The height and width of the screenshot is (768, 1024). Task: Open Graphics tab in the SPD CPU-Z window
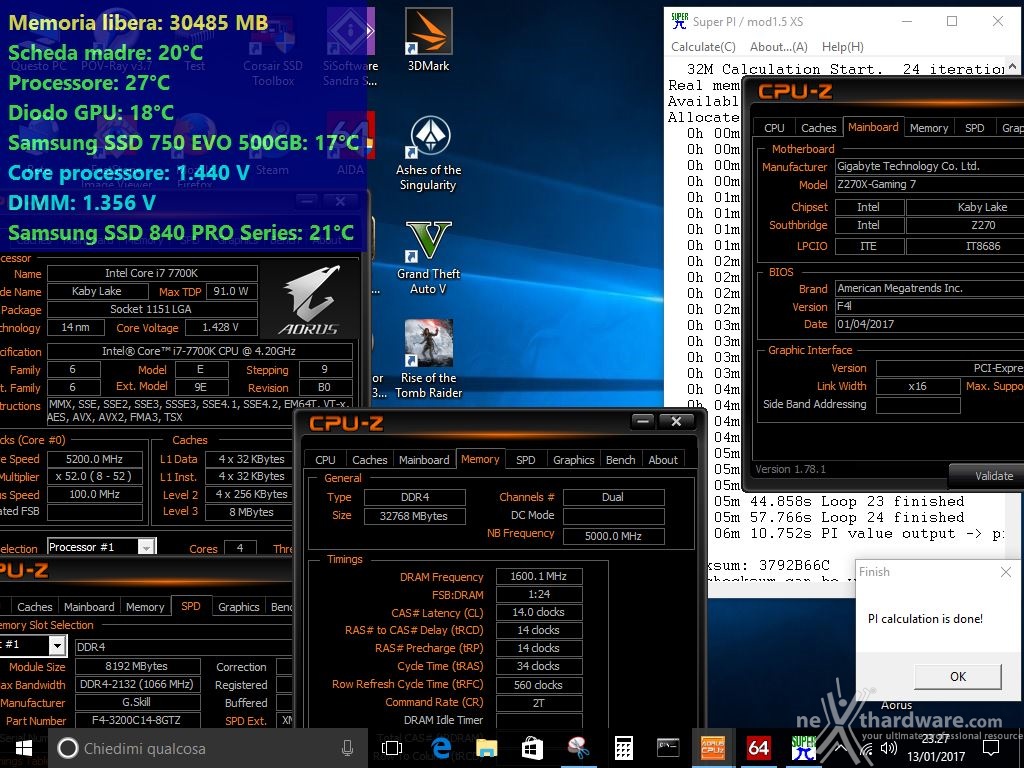[x=238, y=607]
